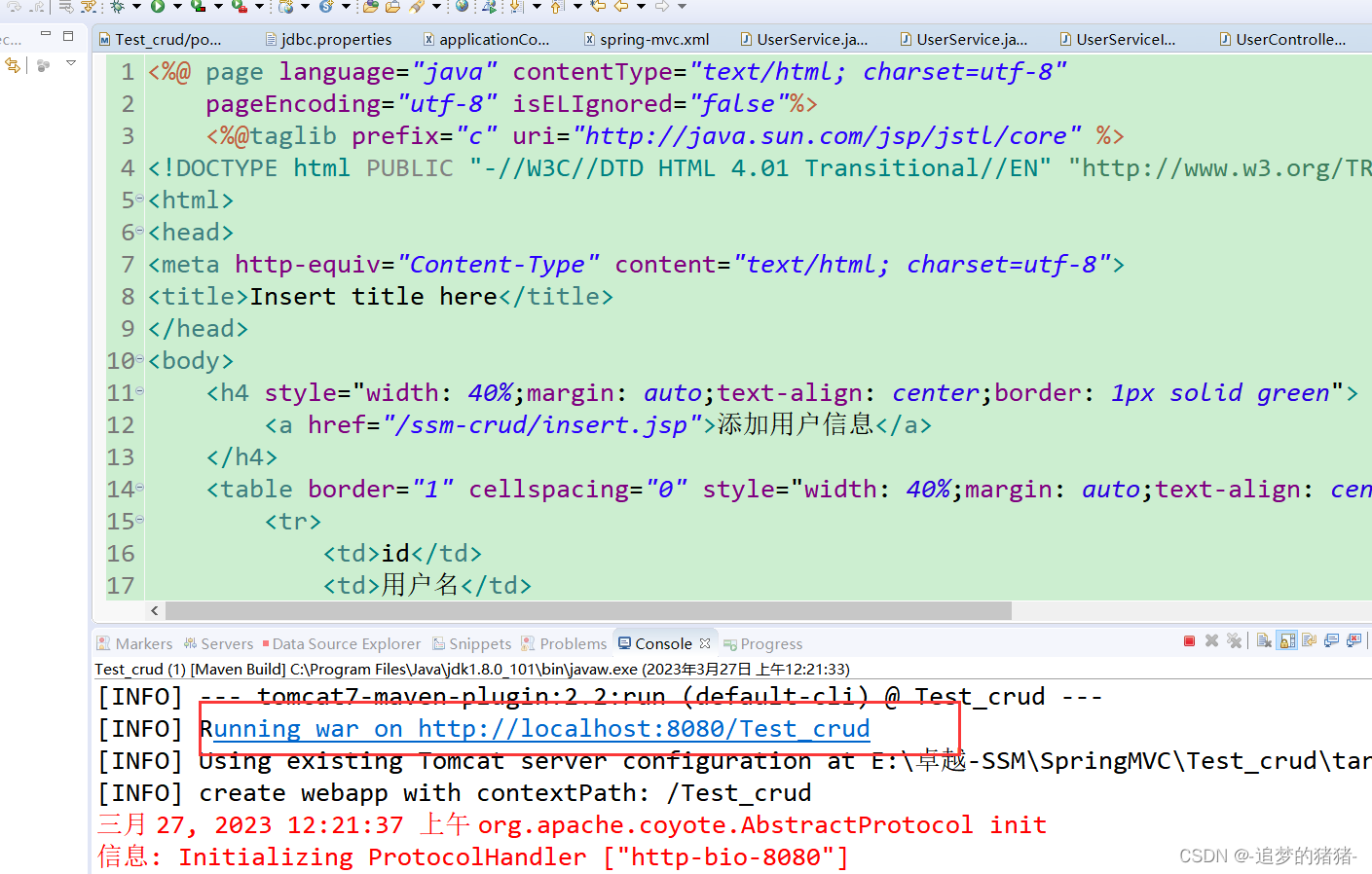Click the Debug bug icon in toolbar

118,6
